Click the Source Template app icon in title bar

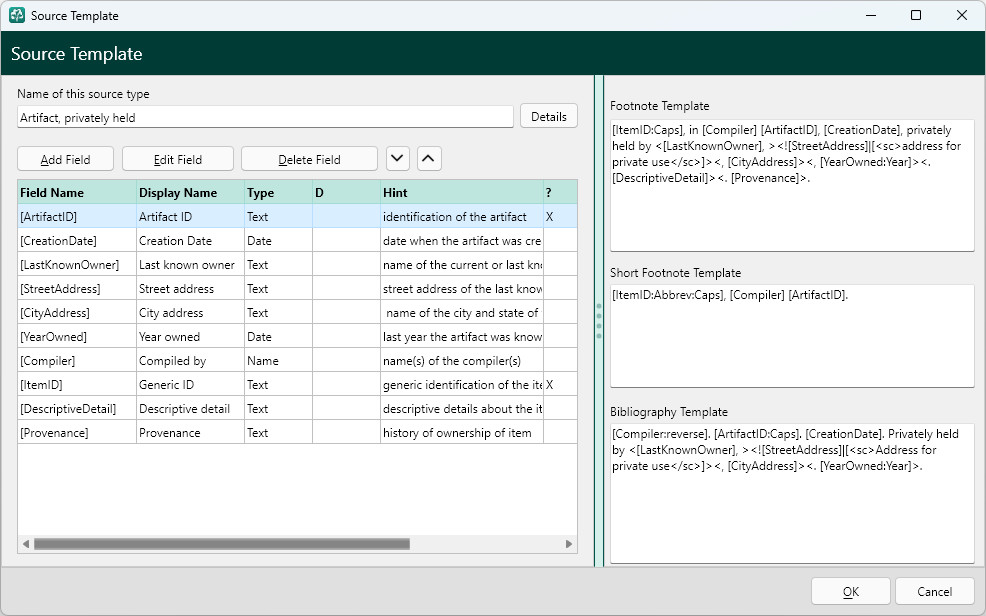coord(17,15)
